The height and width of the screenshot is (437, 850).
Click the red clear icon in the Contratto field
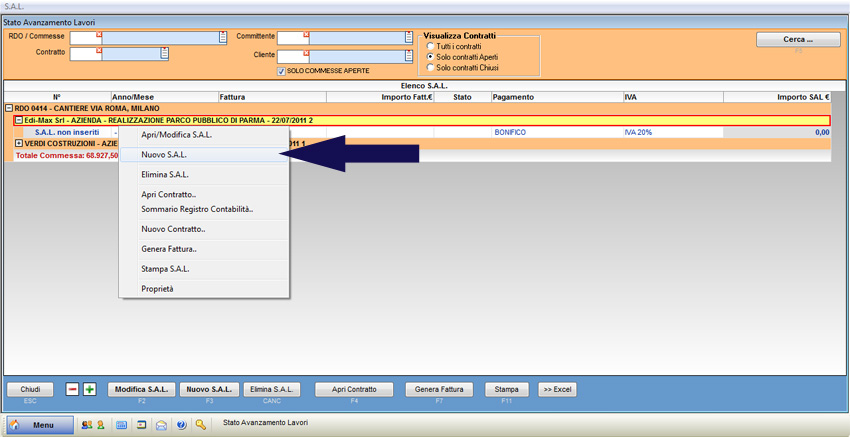point(99,50)
